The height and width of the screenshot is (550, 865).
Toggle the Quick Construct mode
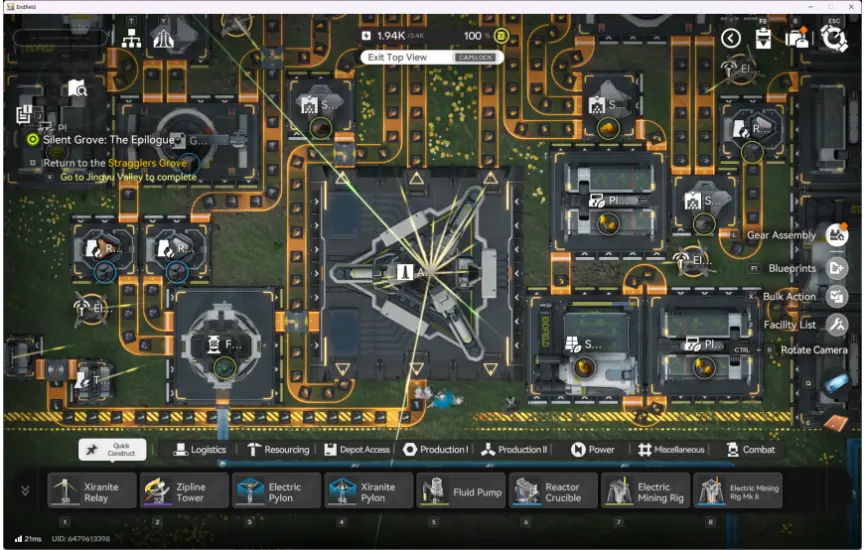(x=112, y=450)
